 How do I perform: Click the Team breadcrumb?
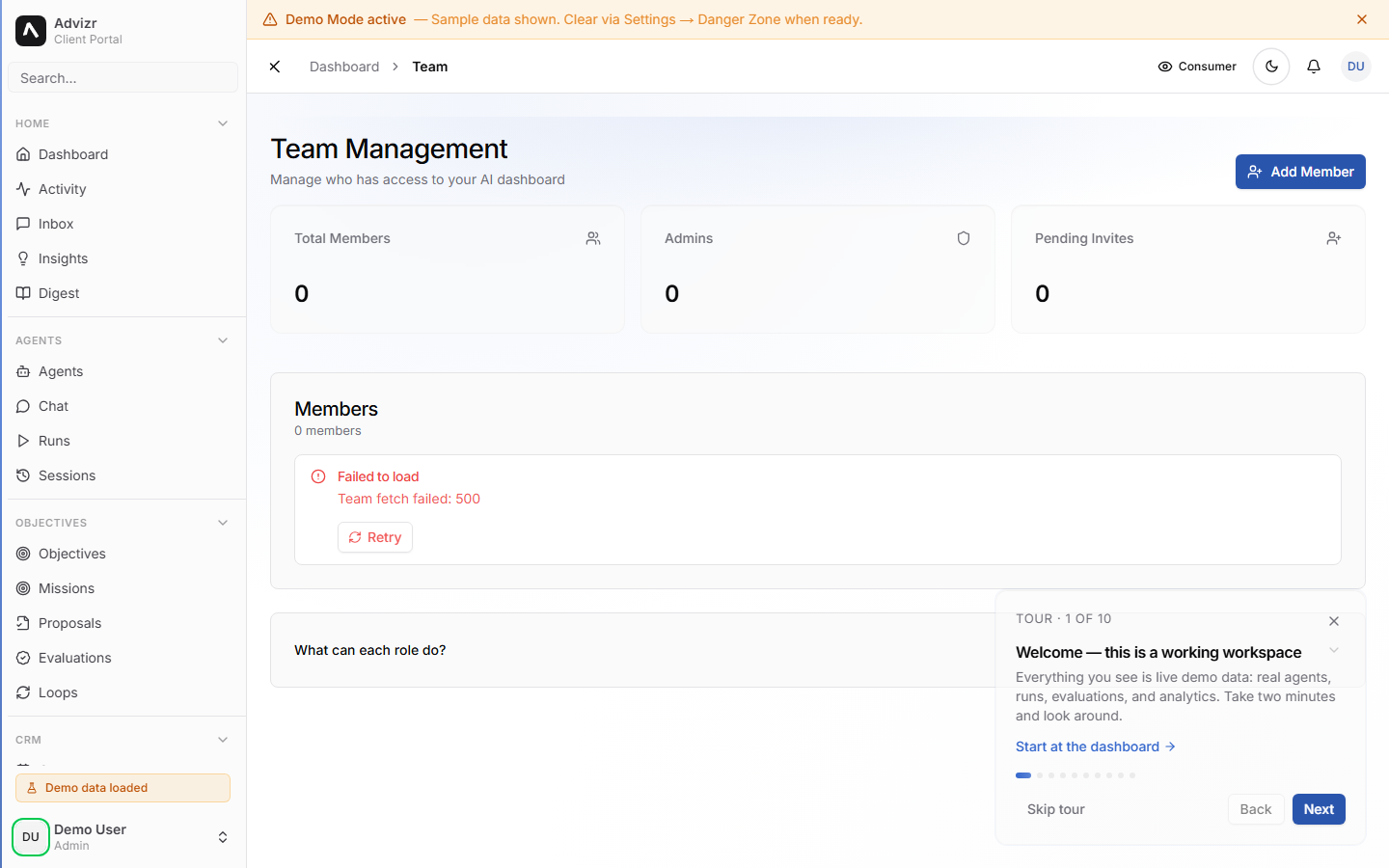tap(430, 67)
